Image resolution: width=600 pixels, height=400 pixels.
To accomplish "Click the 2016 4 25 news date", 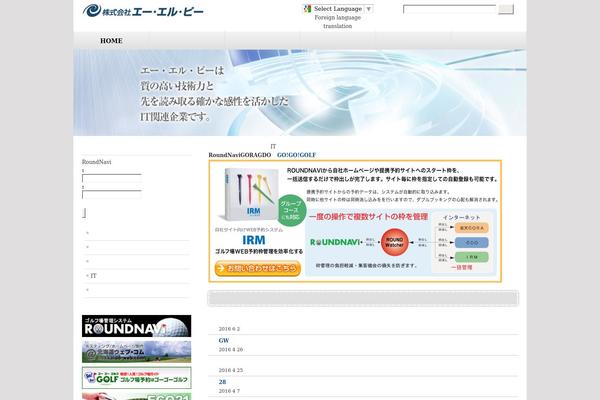I will pyautogui.click(x=231, y=370).
